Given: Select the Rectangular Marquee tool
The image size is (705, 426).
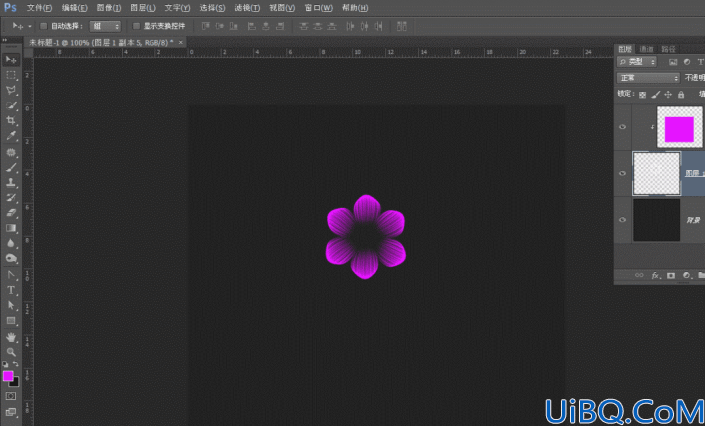Looking at the screenshot, I should (11, 75).
